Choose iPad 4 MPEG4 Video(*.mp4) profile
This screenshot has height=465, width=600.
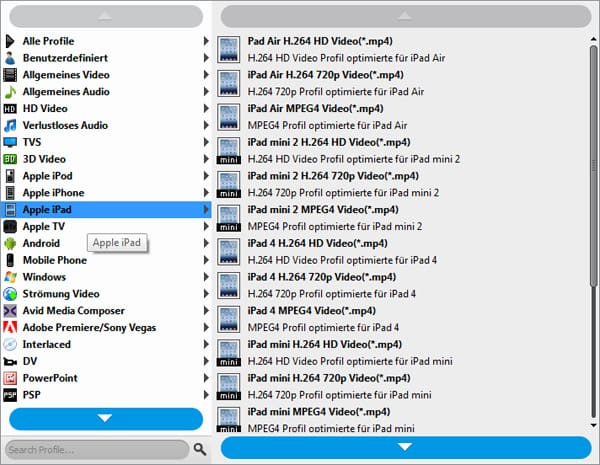403,319
